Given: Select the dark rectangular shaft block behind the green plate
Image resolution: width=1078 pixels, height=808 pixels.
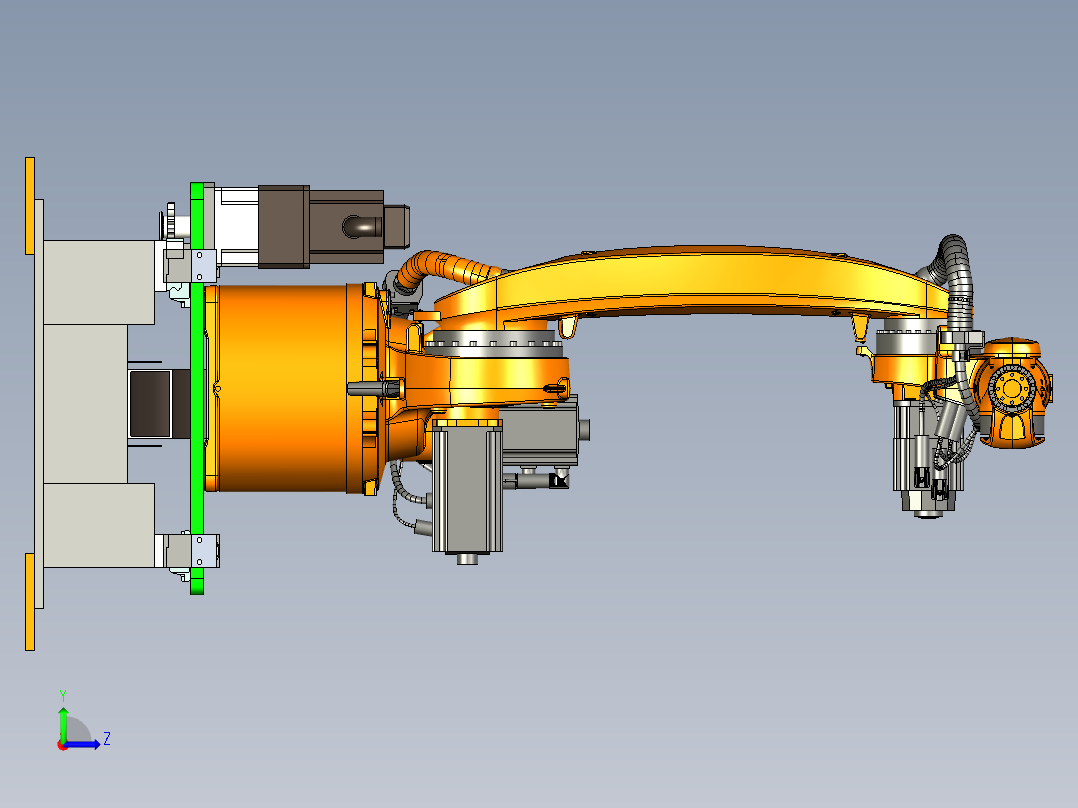Looking at the screenshot, I should tap(159, 403).
